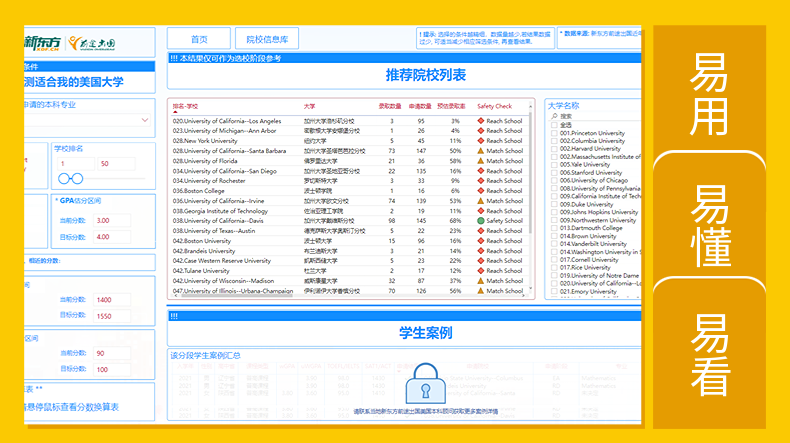This screenshot has height=443, width=790.
Task: Open the 首页 tab
Action: [x=199, y=39]
